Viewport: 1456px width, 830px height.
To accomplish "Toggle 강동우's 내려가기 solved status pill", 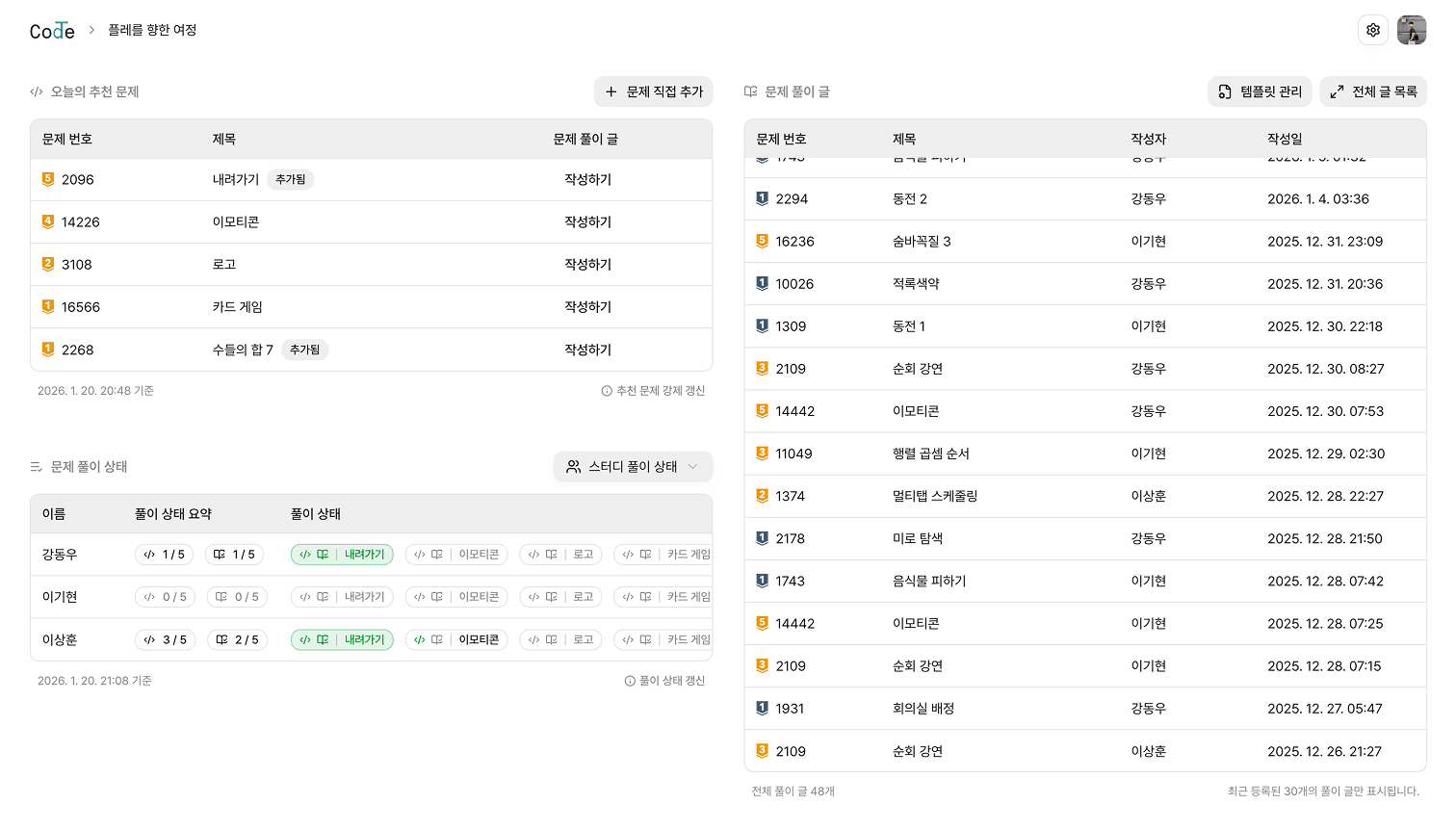I will (342, 554).
